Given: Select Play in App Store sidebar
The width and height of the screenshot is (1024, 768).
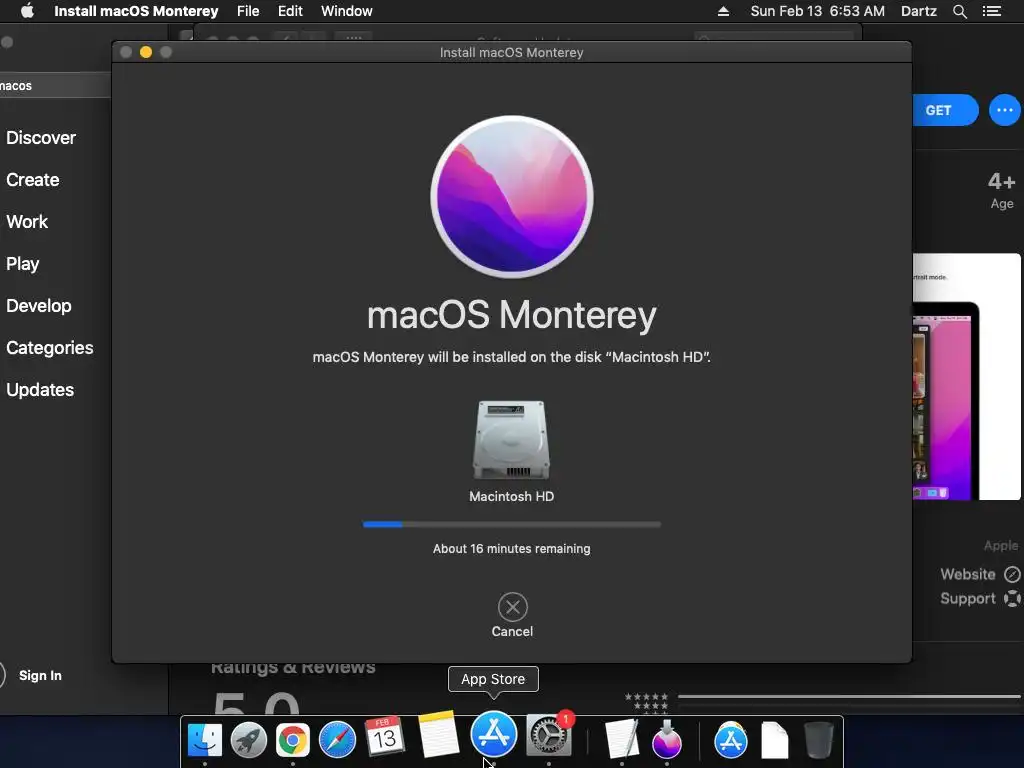Looking at the screenshot, I should click(23, 264).
